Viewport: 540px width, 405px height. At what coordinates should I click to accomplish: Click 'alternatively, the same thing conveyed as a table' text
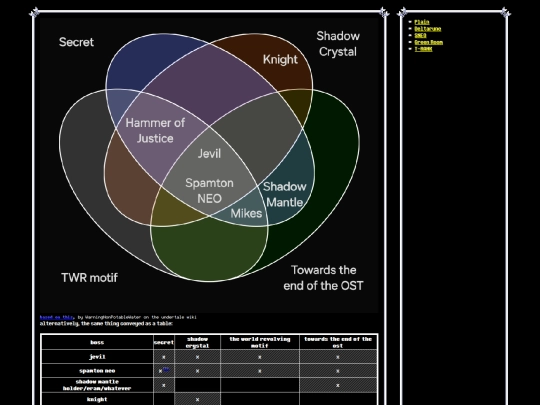106,324
